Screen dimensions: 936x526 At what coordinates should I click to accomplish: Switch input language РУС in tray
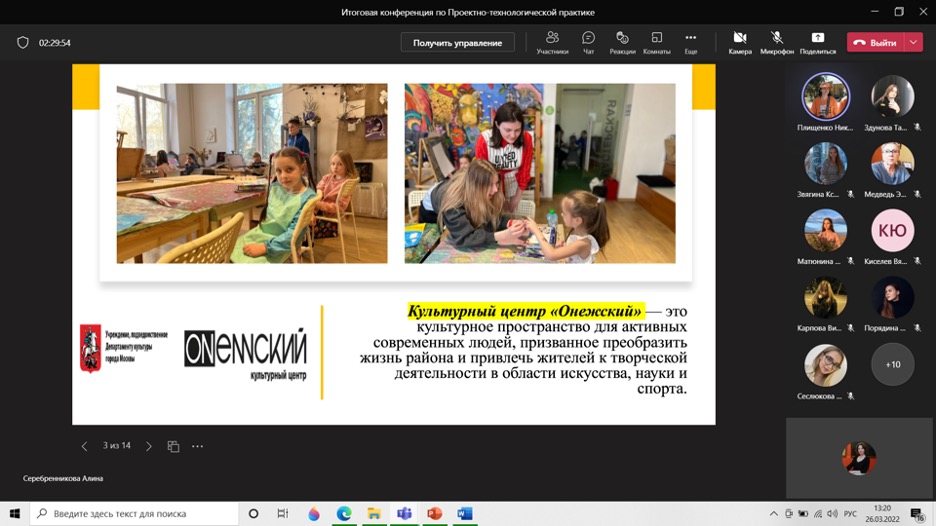coord(850,514)
